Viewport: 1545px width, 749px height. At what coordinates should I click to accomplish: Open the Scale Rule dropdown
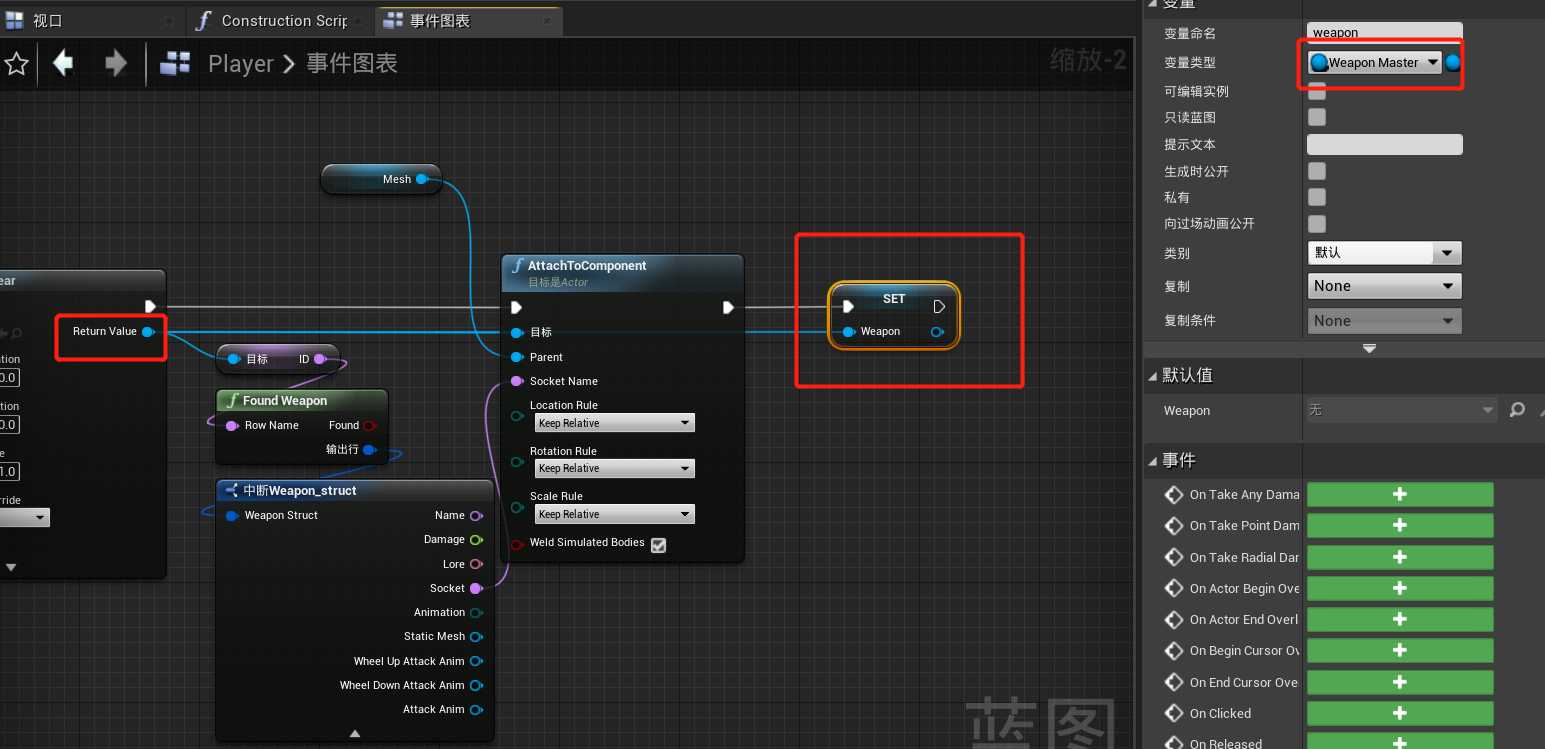(614, 514)
